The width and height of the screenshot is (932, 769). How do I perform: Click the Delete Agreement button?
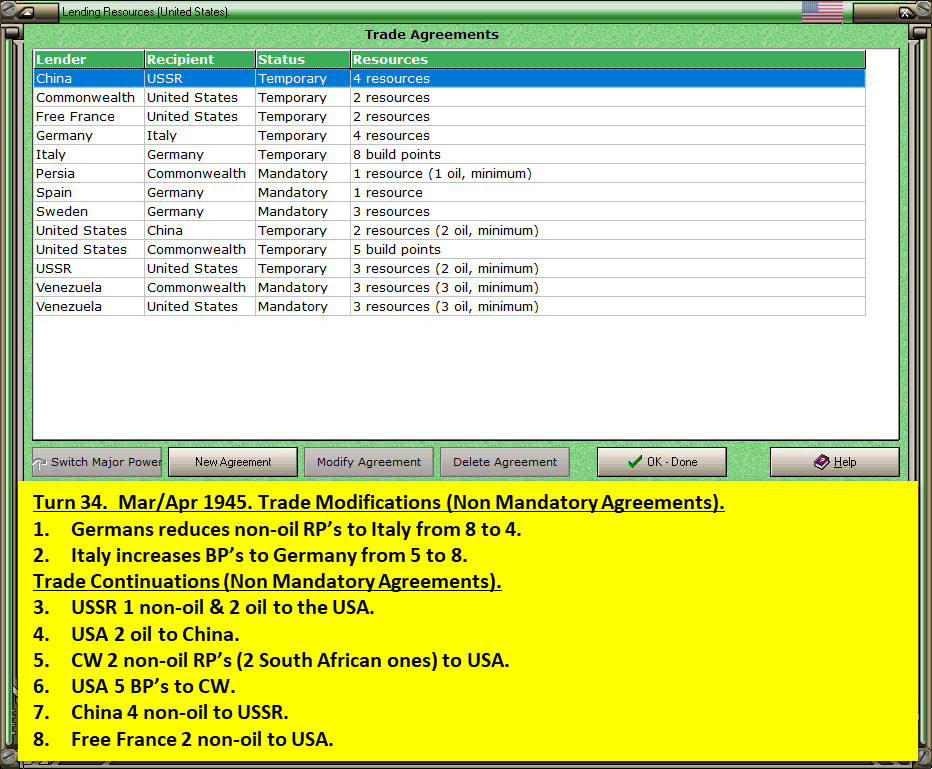[505, 462]
